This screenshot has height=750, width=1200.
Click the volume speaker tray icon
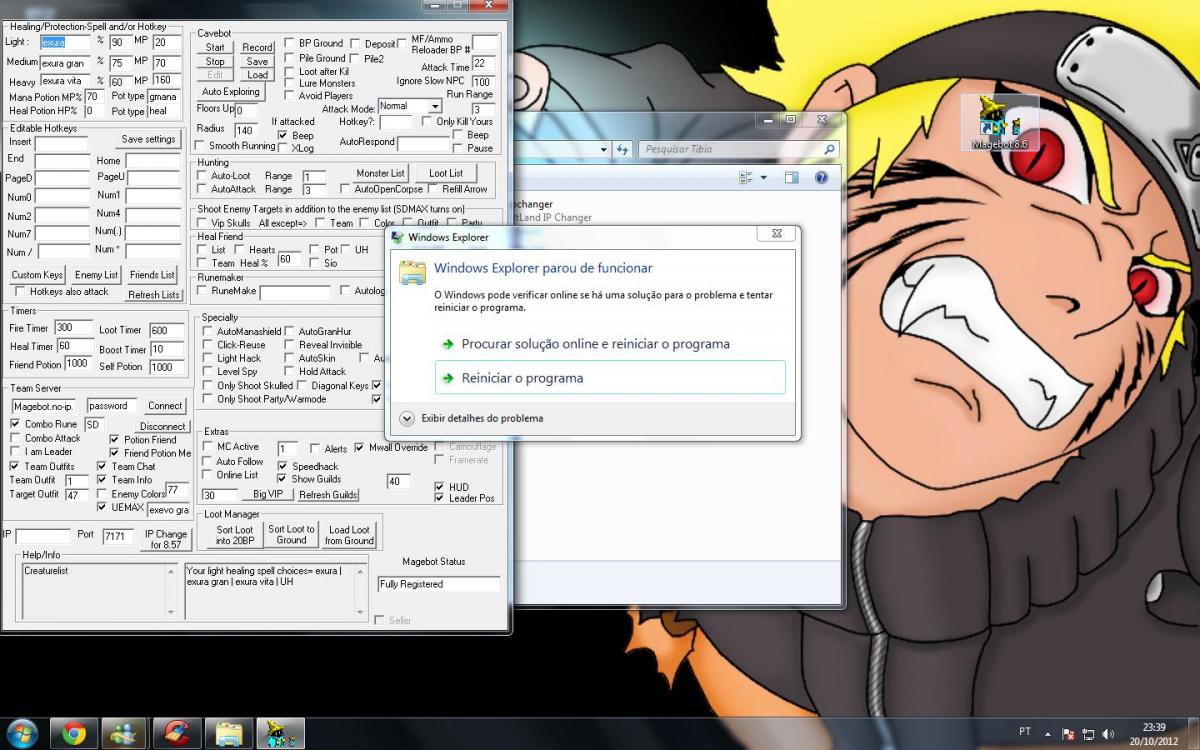tap(1107, 734)
